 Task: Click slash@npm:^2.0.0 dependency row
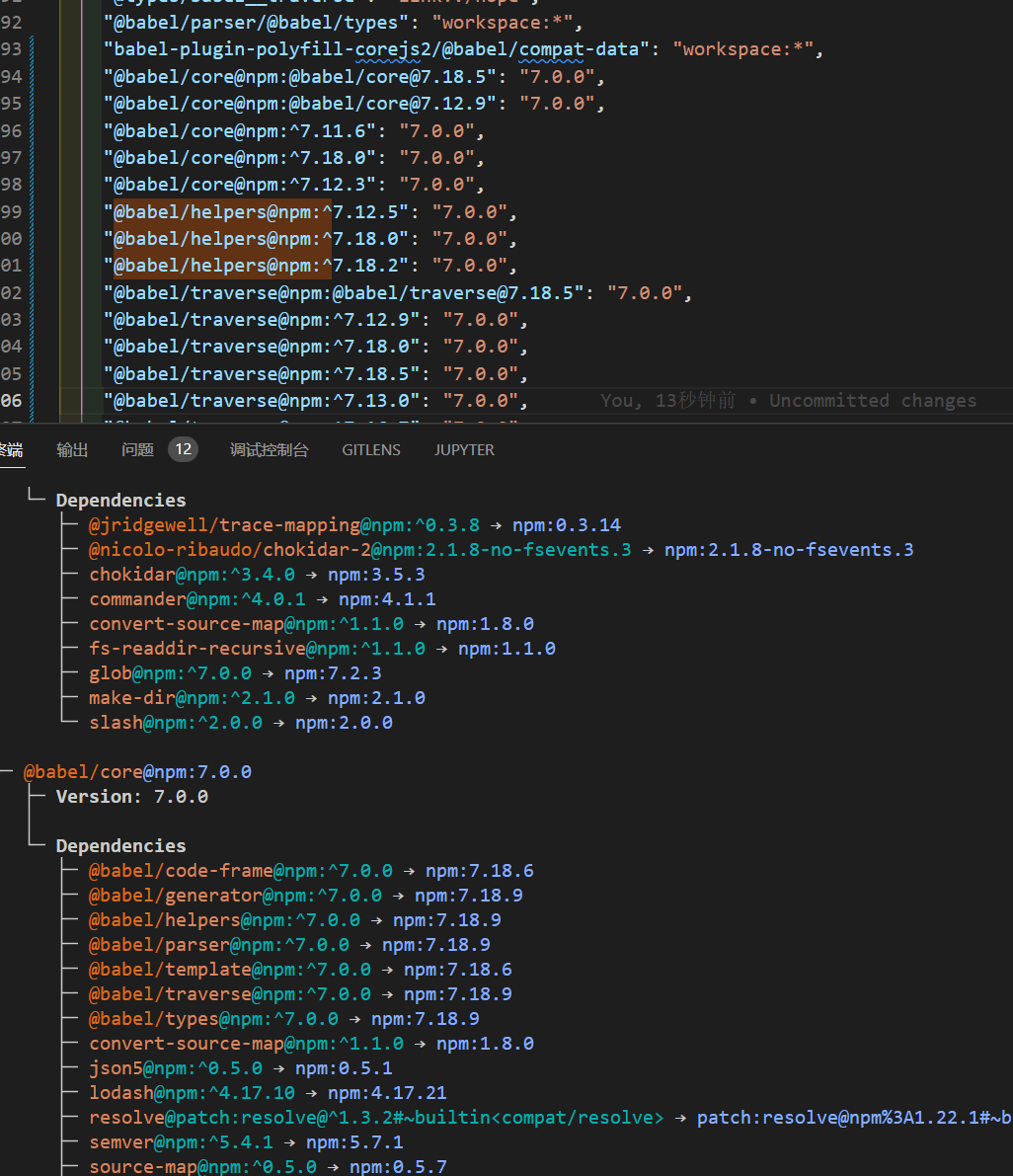[241, 723]
